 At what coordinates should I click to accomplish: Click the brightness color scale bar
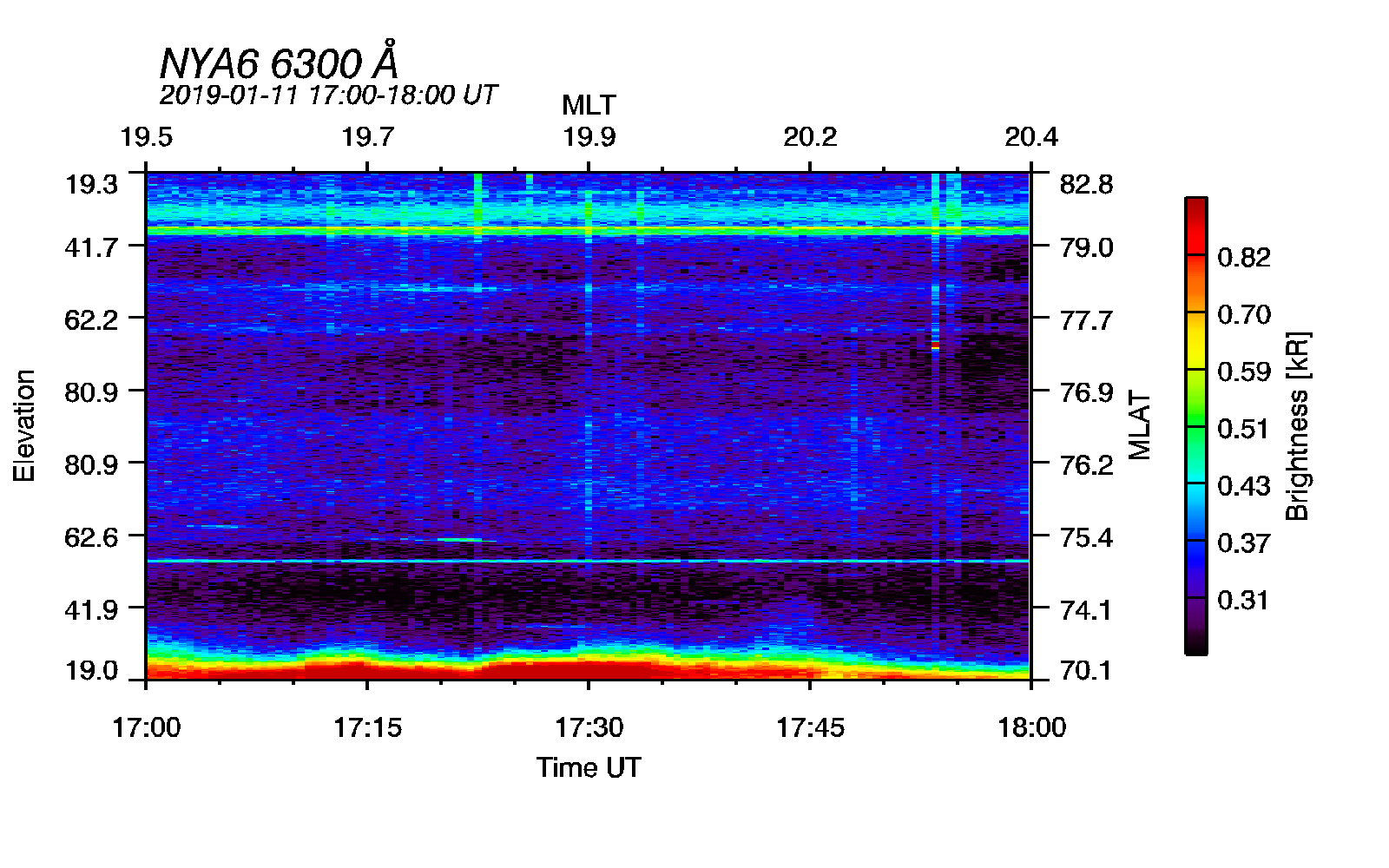[1195, 425]
